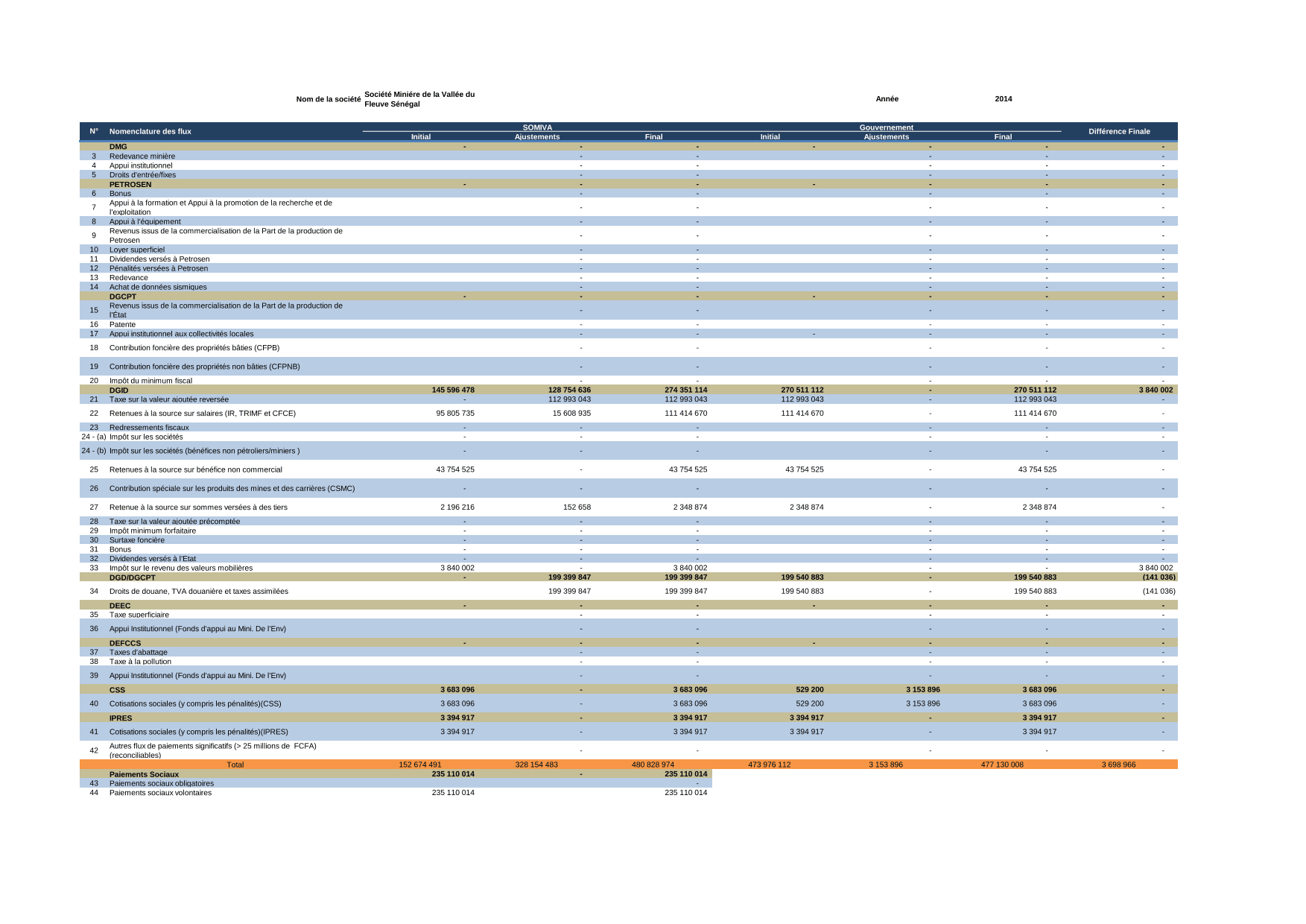The image size is (1306, 924).
Task: Select 'Cotisations sociales (y compris les pénalités)(IPRES)'
Action: coord(199,732)
